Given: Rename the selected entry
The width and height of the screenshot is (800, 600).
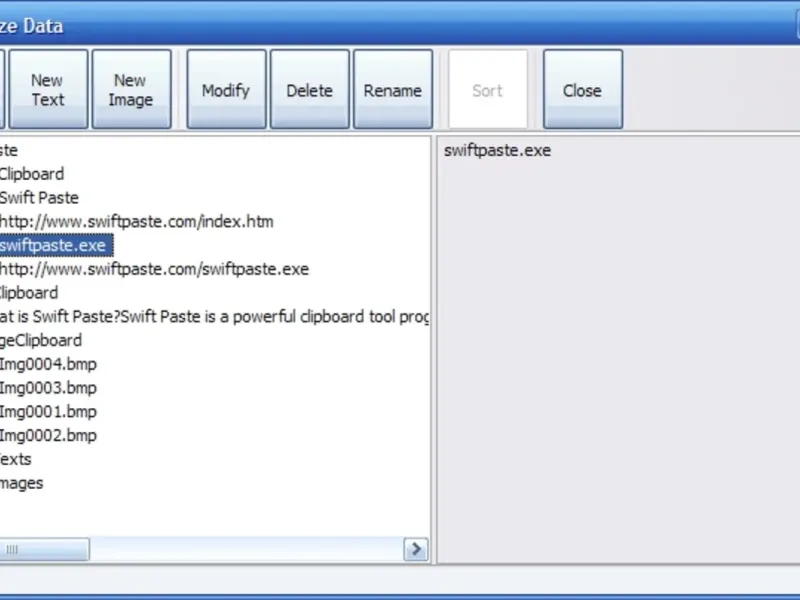Looking at the screenshot, I should (x=393, y=89).
